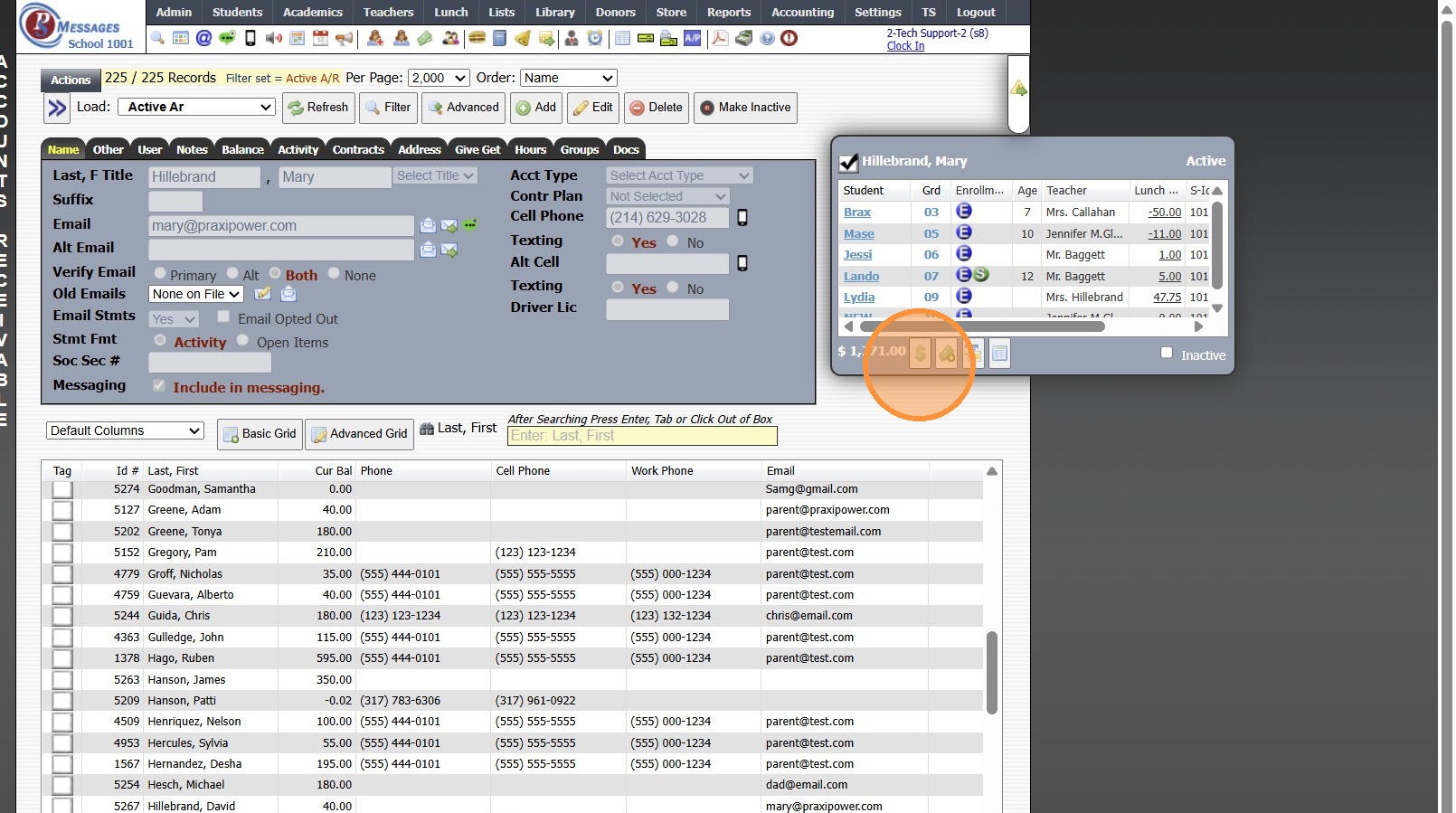The width and height of the screenshot is (1456, 813).
Task: Click the green text message icon beside Email
Action: tap(470, 225)
